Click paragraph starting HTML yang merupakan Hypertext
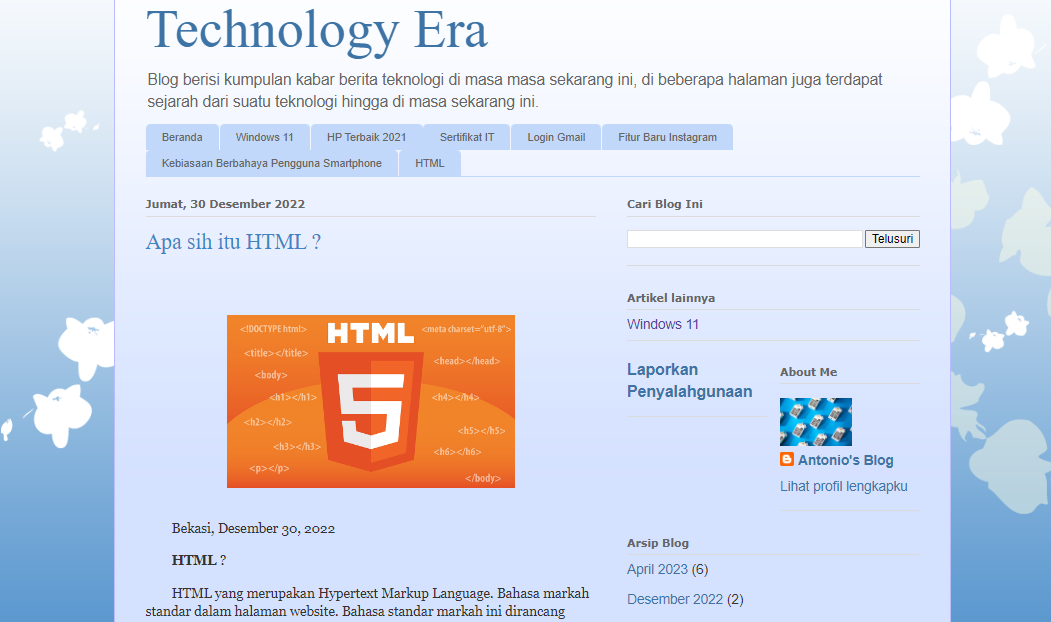The width and height of the screenshot is (1051, 622). pos(367,602)
